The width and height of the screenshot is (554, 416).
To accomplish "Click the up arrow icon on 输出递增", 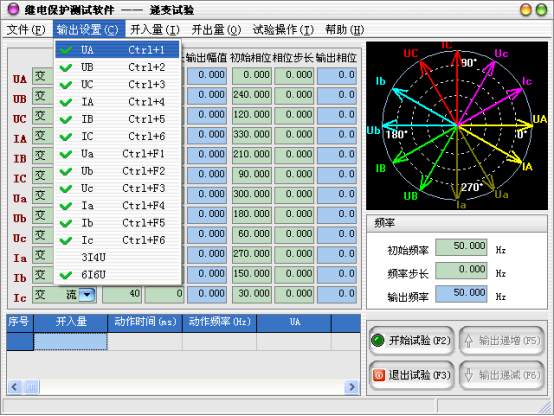I will (468, 340).
